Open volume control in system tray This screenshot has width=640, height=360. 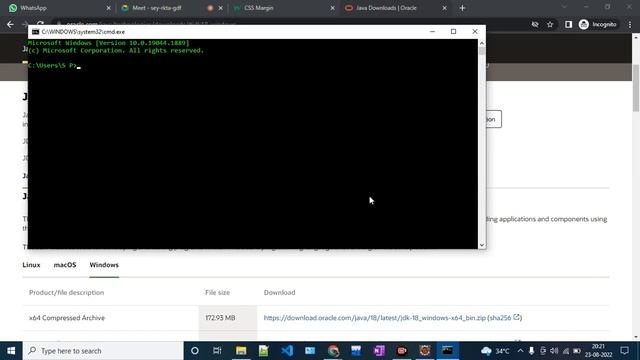(554, 351)
